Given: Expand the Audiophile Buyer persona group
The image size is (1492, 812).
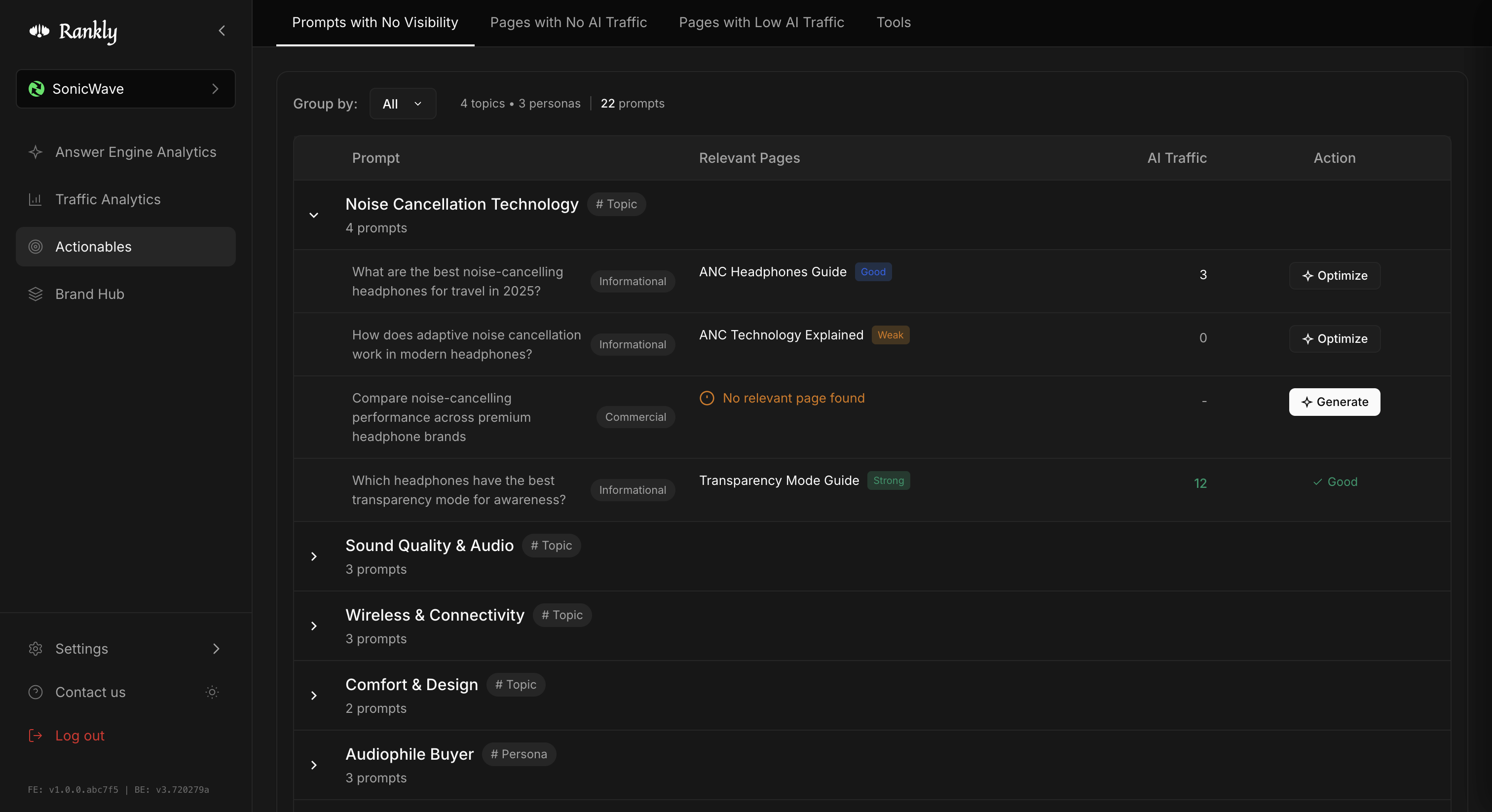Looking at the screenshot, I should (x=314, y=765).
